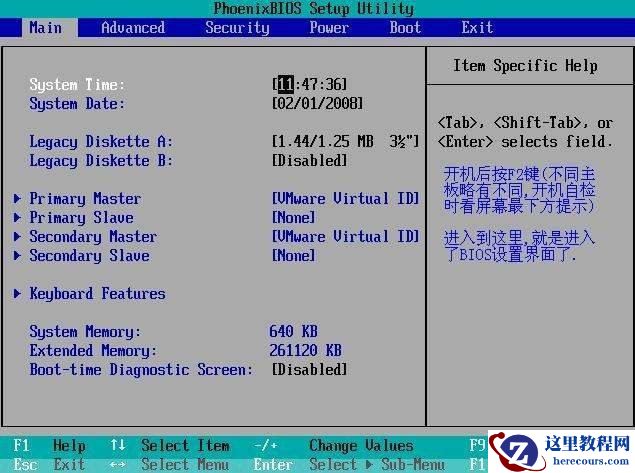The height and width of the screenshot is (473, 635).
Task: Click the Esc Exit hint
Action: pos(49,464)
